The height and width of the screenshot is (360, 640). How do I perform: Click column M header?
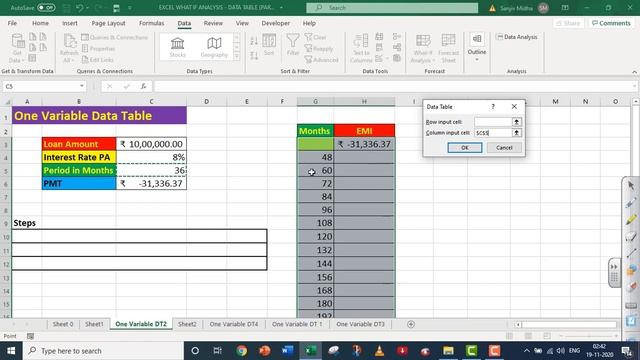(556, 101)
